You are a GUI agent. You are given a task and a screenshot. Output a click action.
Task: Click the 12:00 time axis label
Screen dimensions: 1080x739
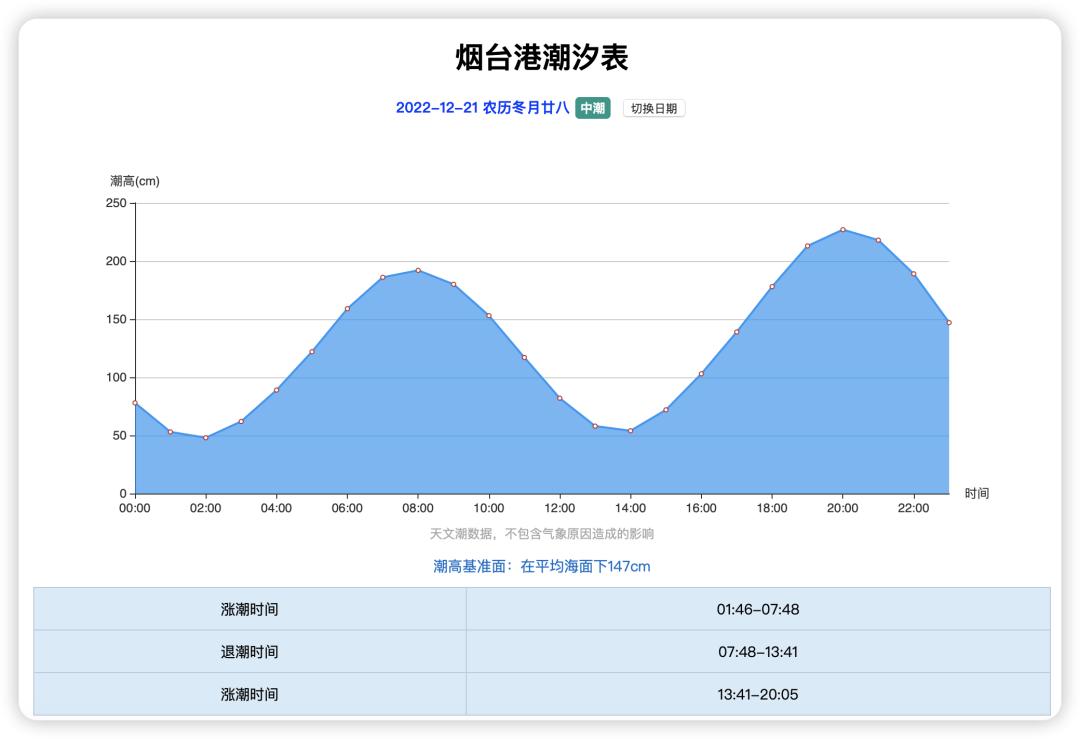pyautogui.click(x=560, y=508)
